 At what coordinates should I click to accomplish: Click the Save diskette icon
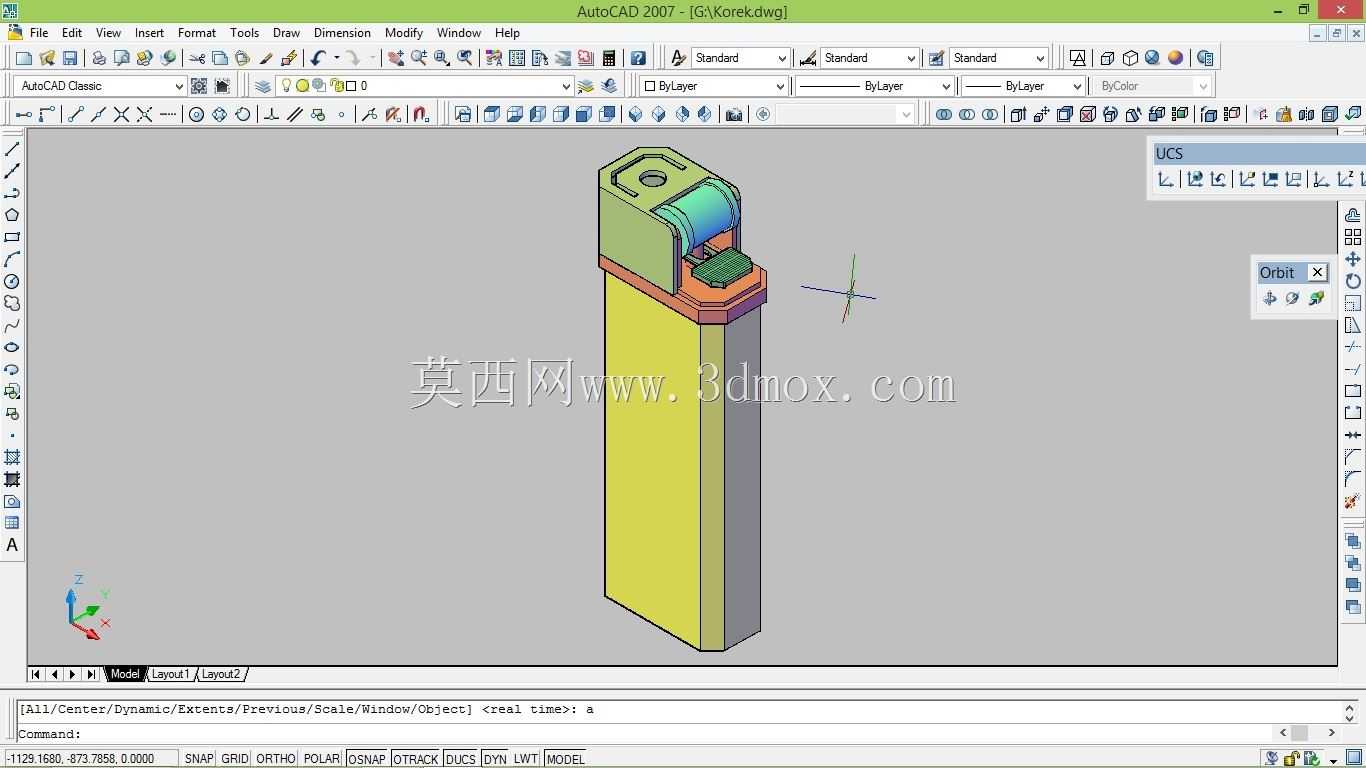click(70, 58)
